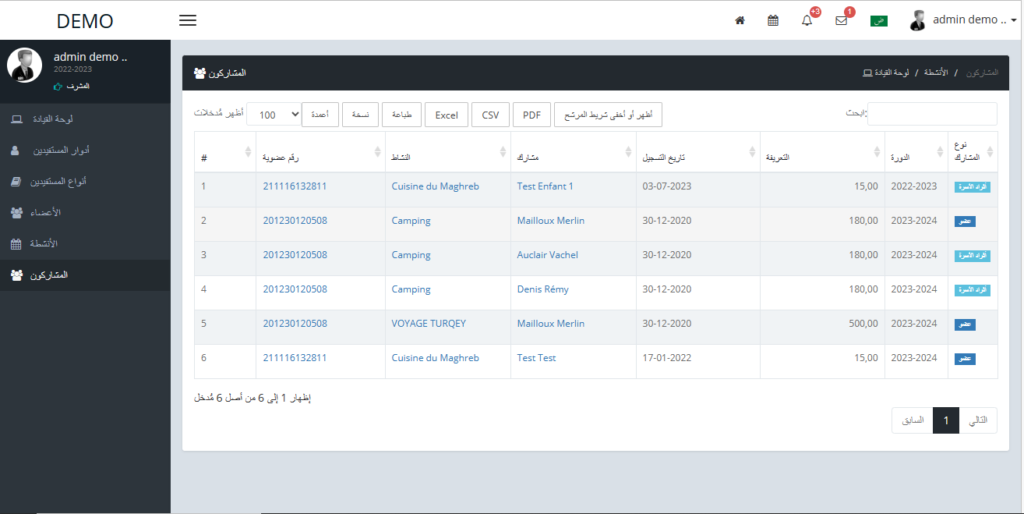Click participant type badge in row 6
The image size is (1024, 514).
(965, 359)
